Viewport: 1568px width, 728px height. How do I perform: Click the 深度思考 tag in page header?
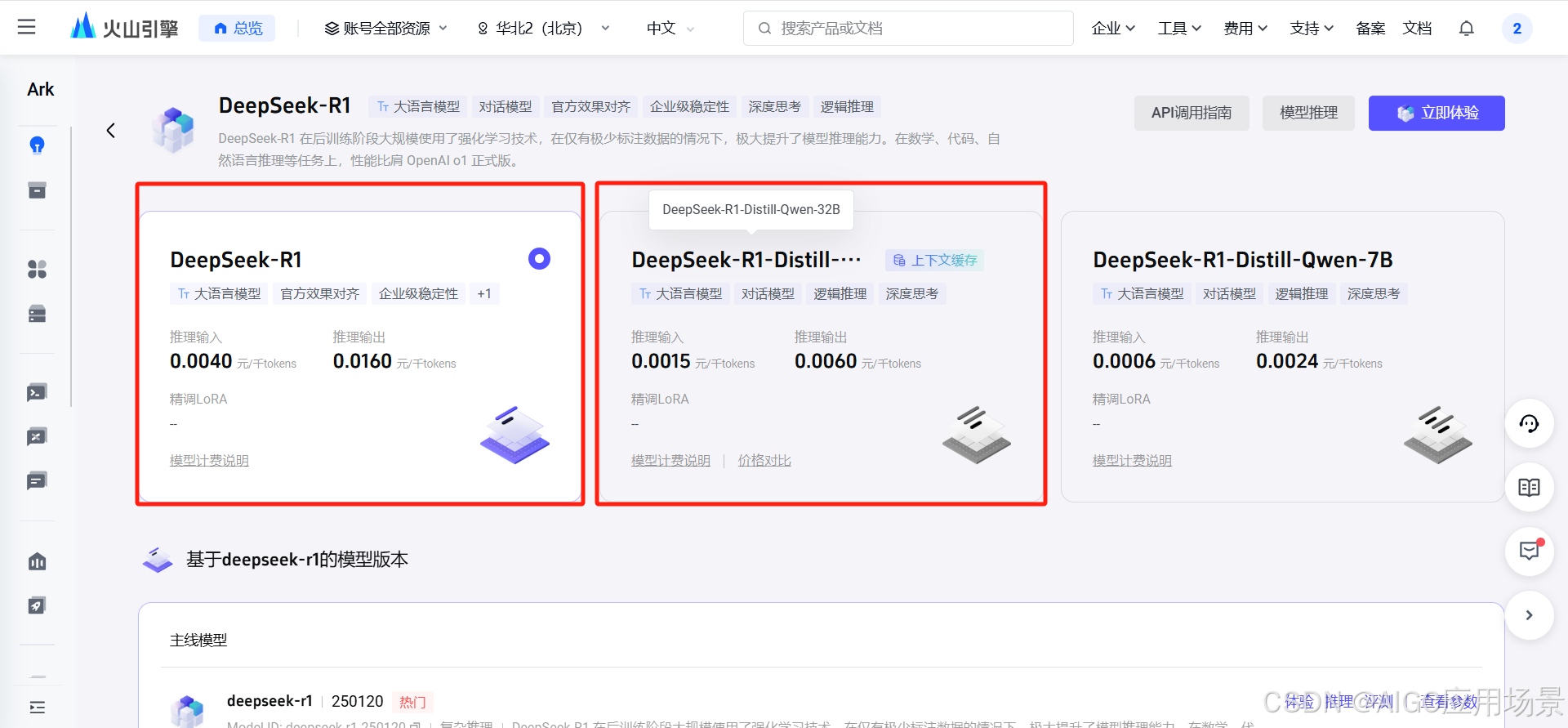pyautogui.click(x=774, y=107)
